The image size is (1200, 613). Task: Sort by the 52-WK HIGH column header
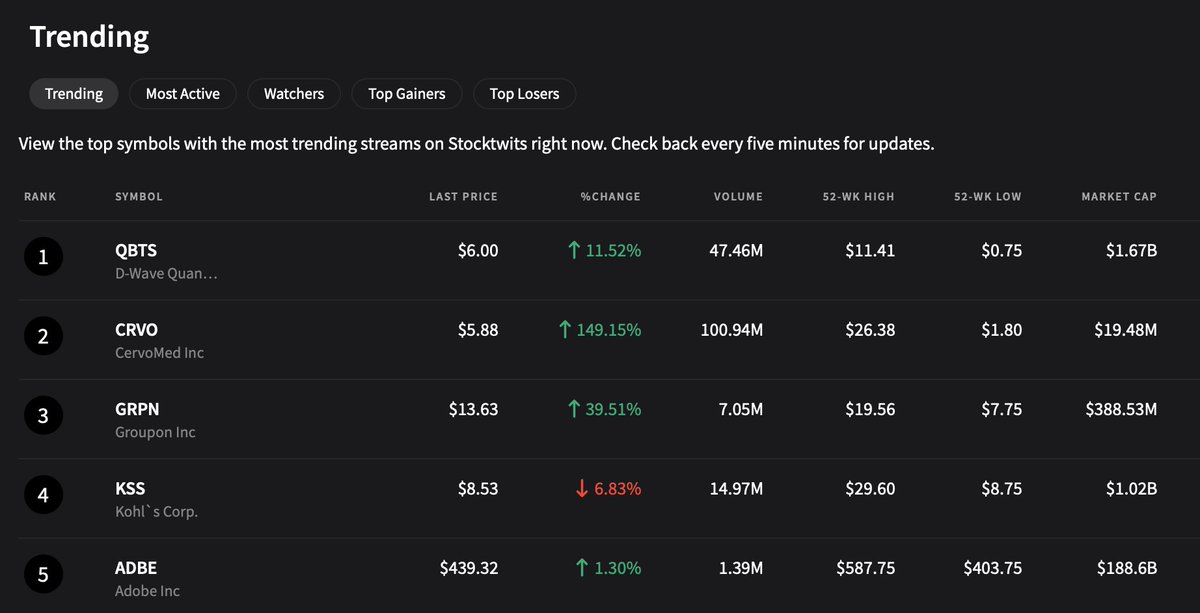(x=858, y=197)
